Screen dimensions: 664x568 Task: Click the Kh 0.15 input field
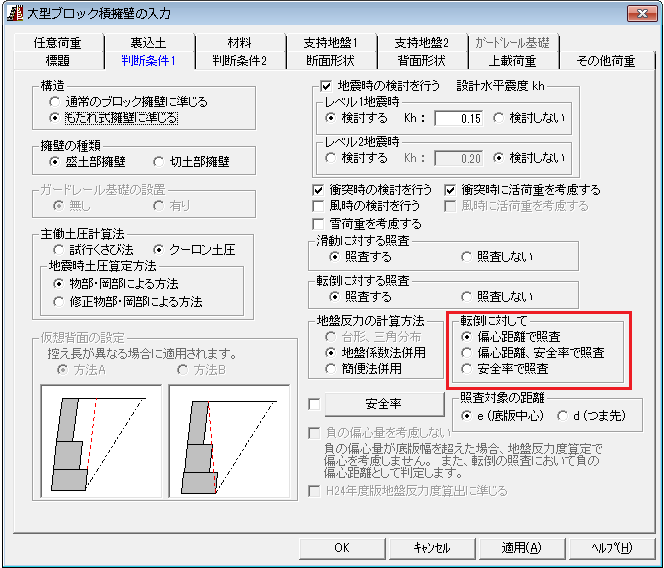[459, 118]
